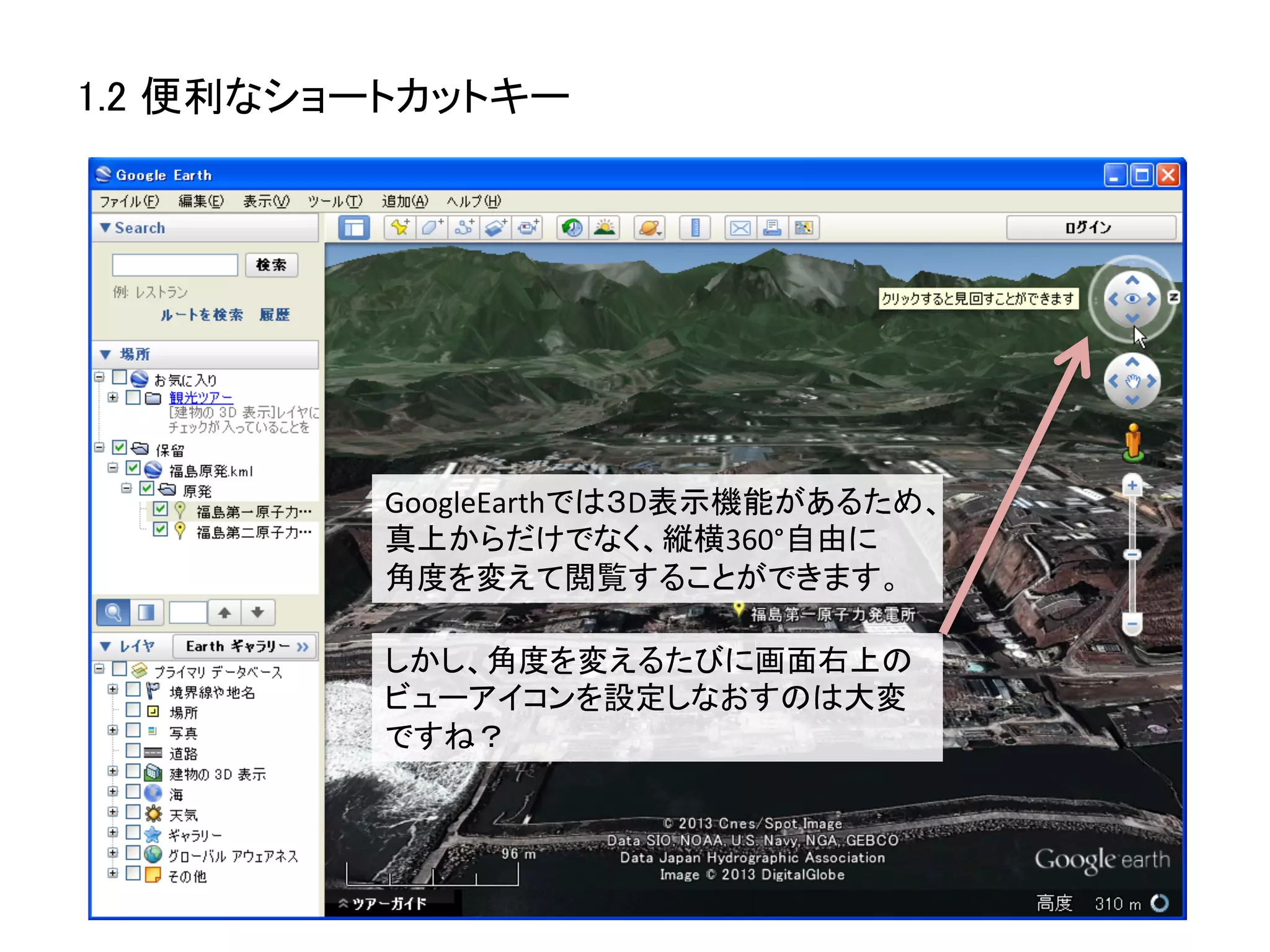
Task: Email the view using envelope icon
Action: (740, 227)
